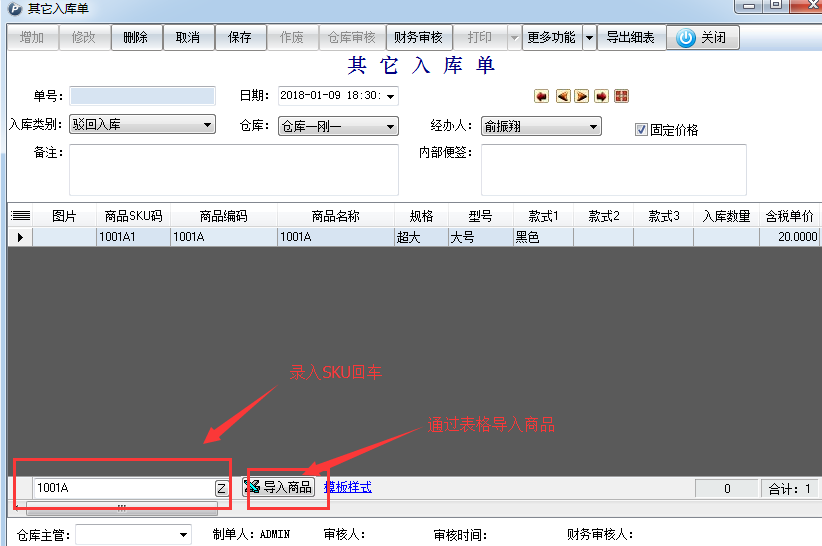
Task: Go to the first record arrow icon
Action: click(x=541, y=96)
